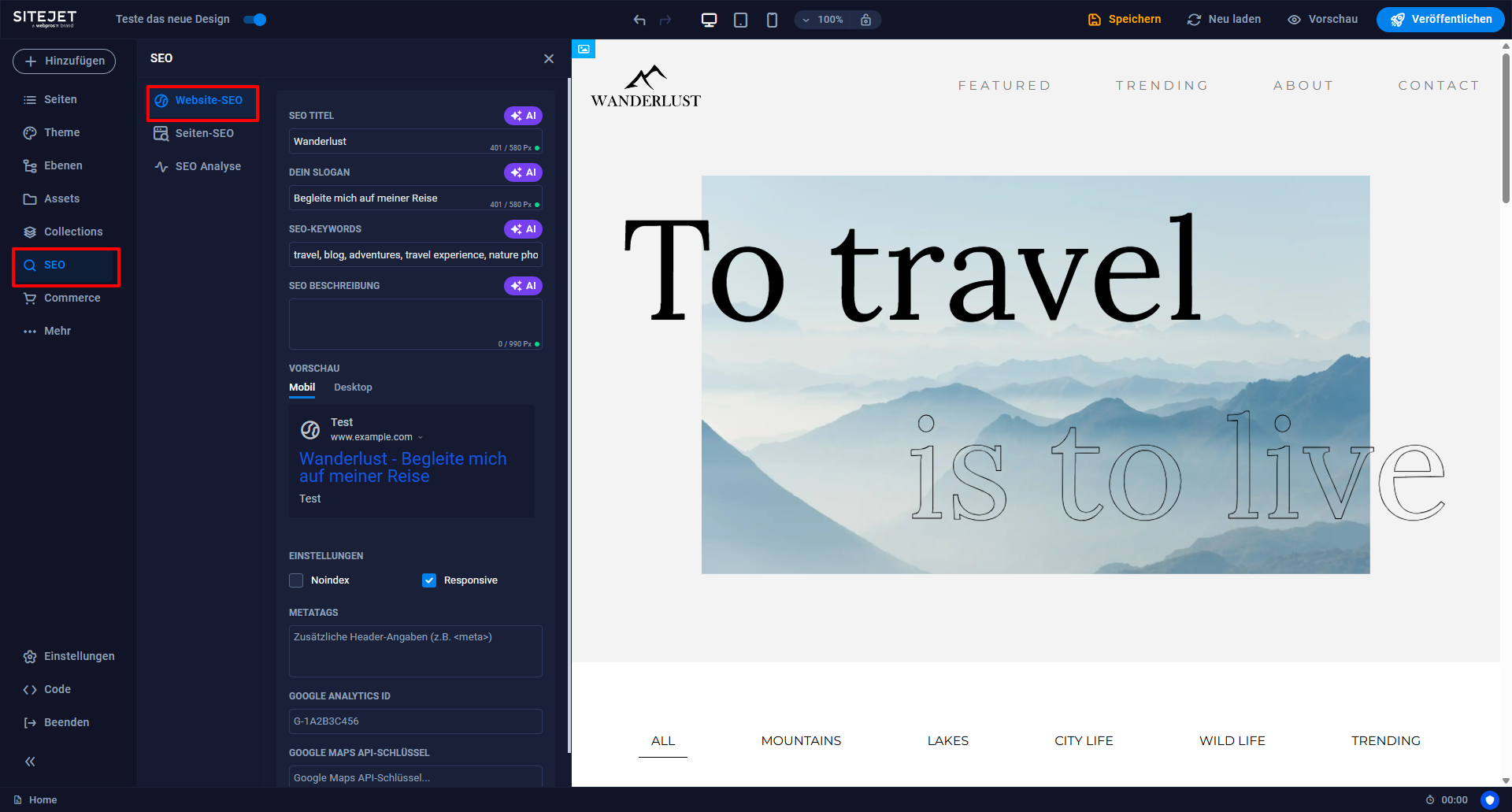Switch to mobile phone view
Viewport: 1512px width, 812px height.
772,20
